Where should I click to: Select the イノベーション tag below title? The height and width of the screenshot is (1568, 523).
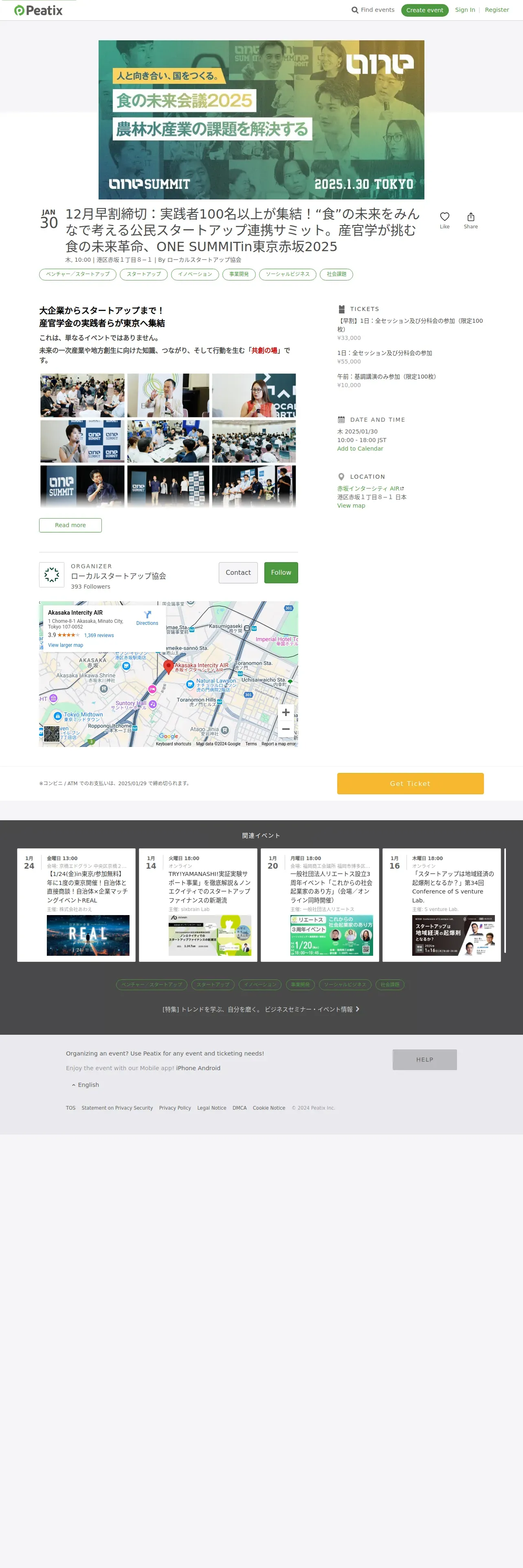195,274
